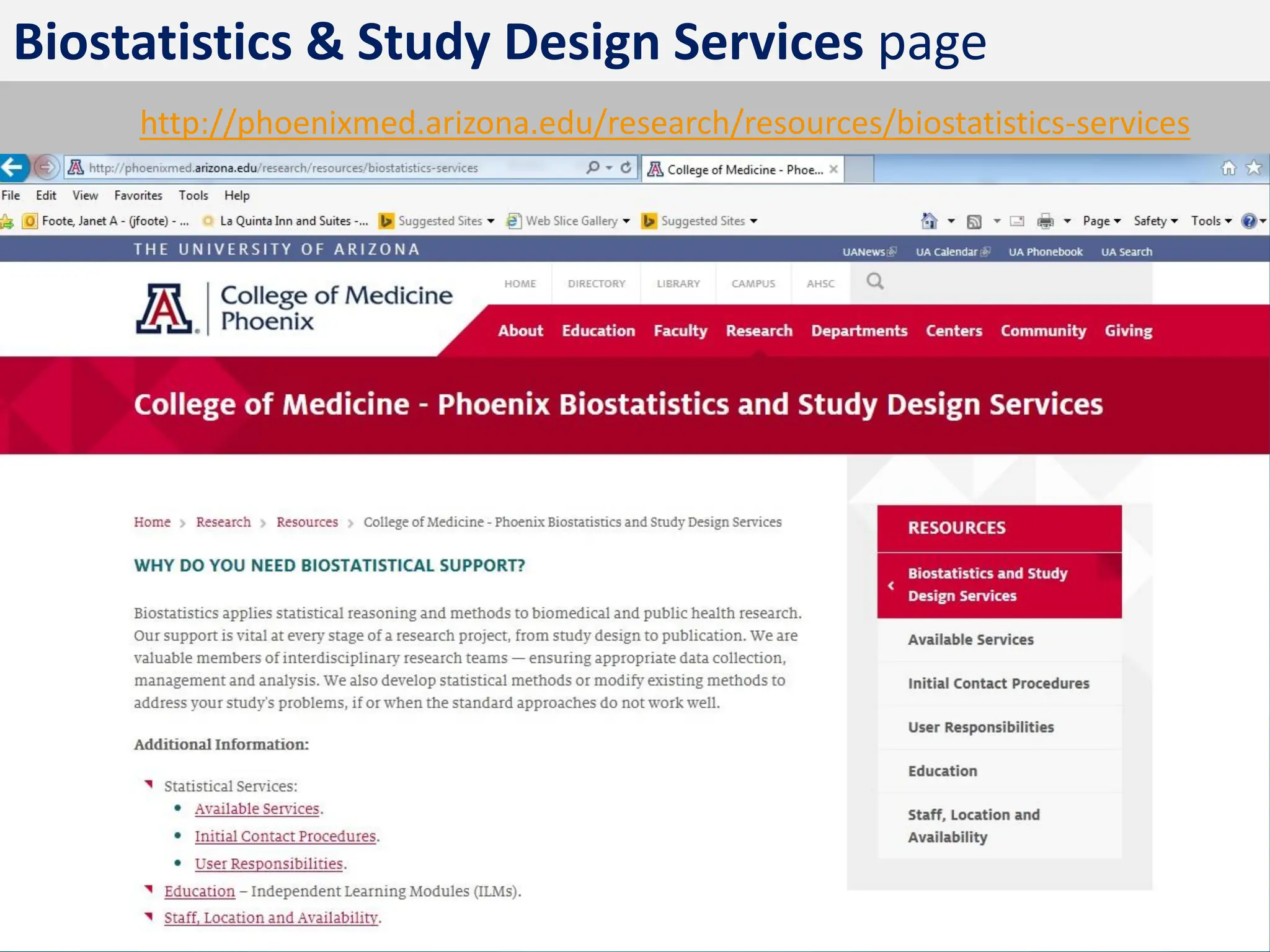Click the UANews link
This screenshot has width=1270, height=952.
point(869,252)
